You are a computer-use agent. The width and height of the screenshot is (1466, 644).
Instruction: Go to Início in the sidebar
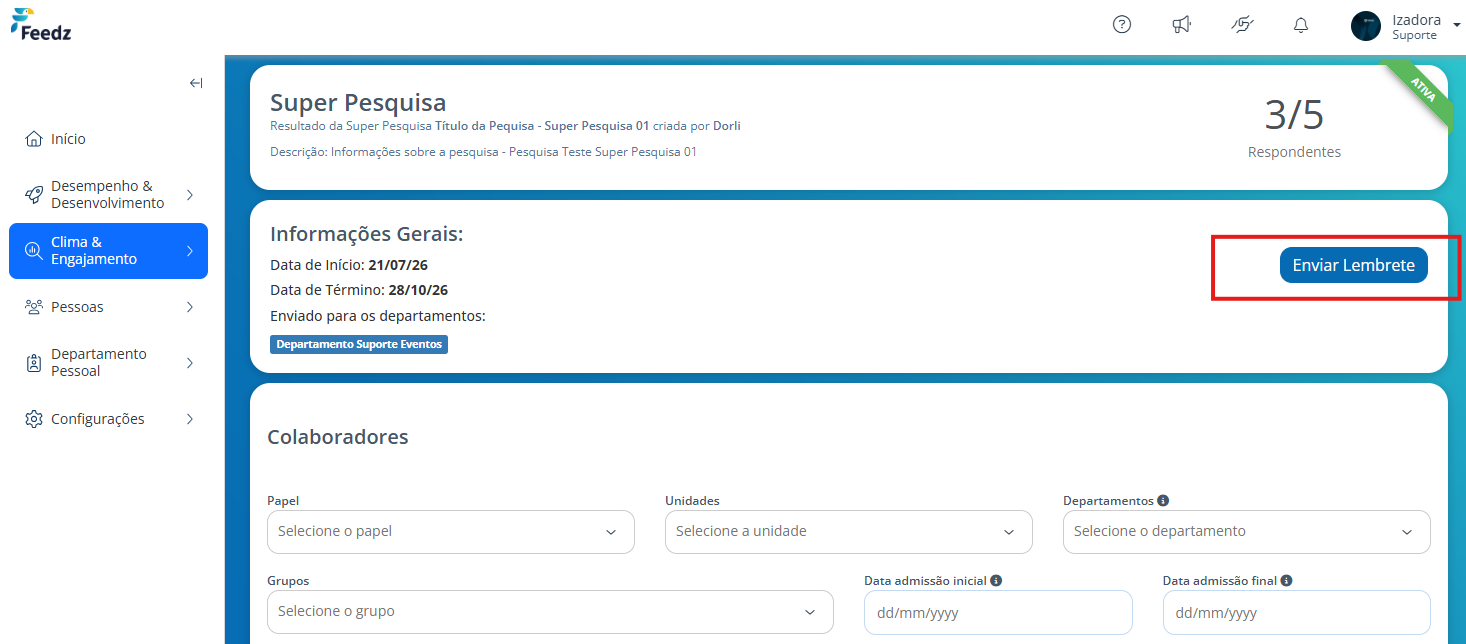pos(108,139)
